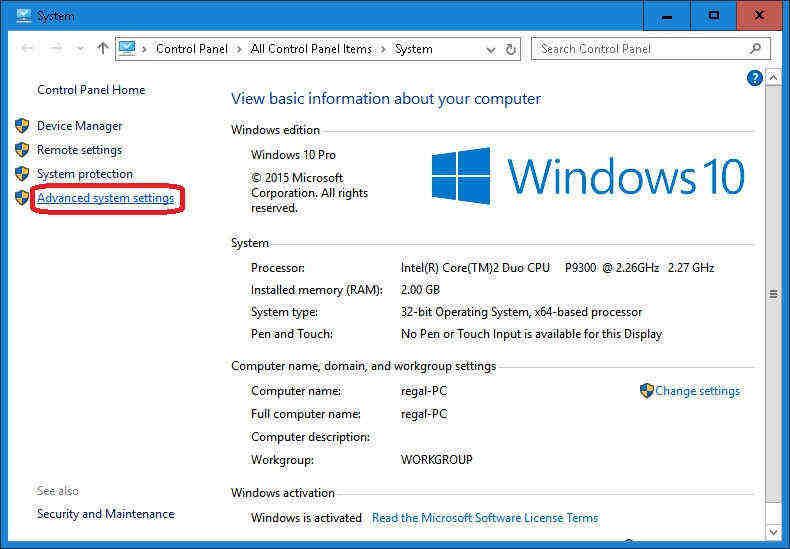Open help with the blue question mark icon
This screenshot has height=549, width=790.
pyautogui.click(x=754, y=78)
